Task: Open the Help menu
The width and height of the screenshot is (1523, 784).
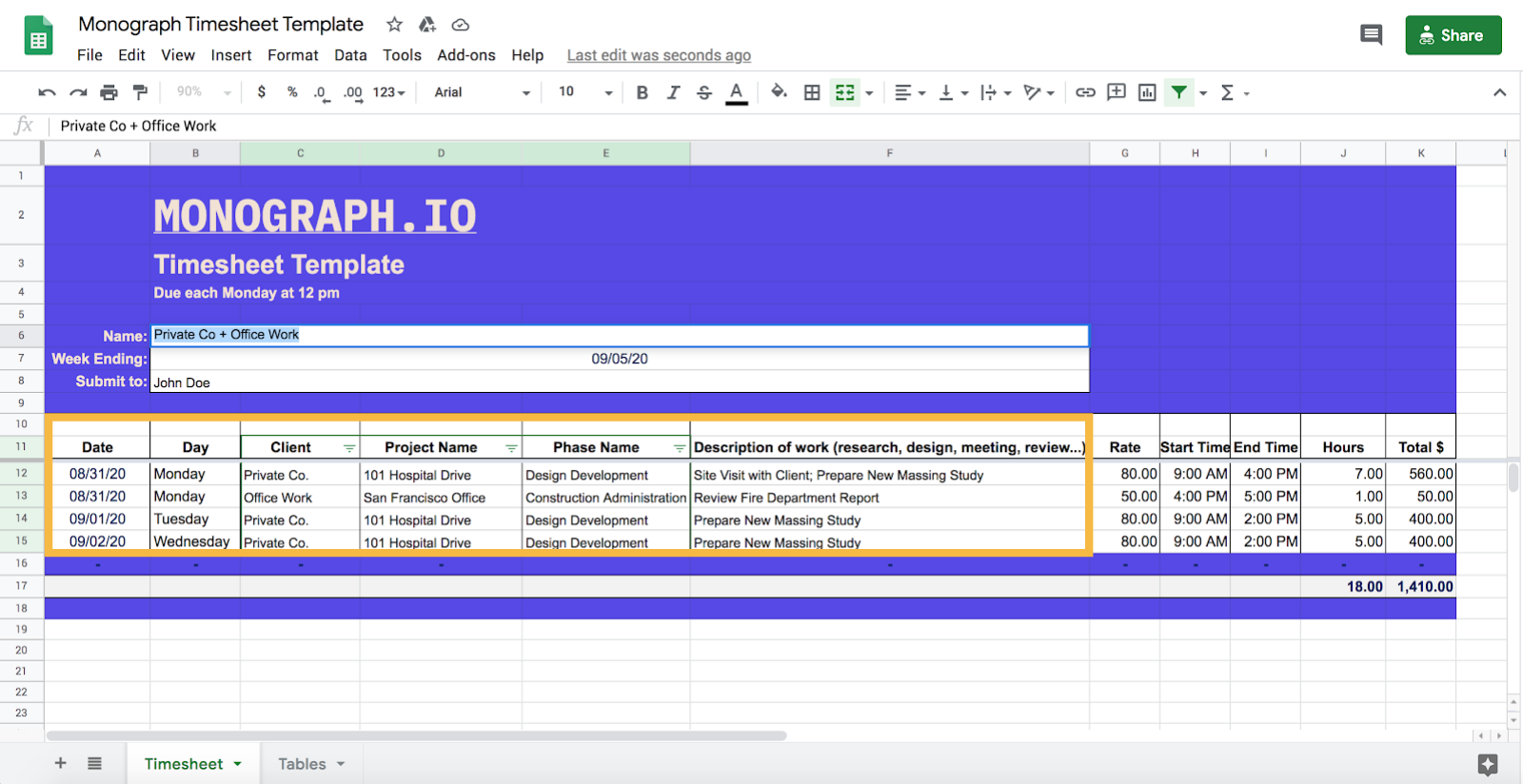Action: point(527,55)
